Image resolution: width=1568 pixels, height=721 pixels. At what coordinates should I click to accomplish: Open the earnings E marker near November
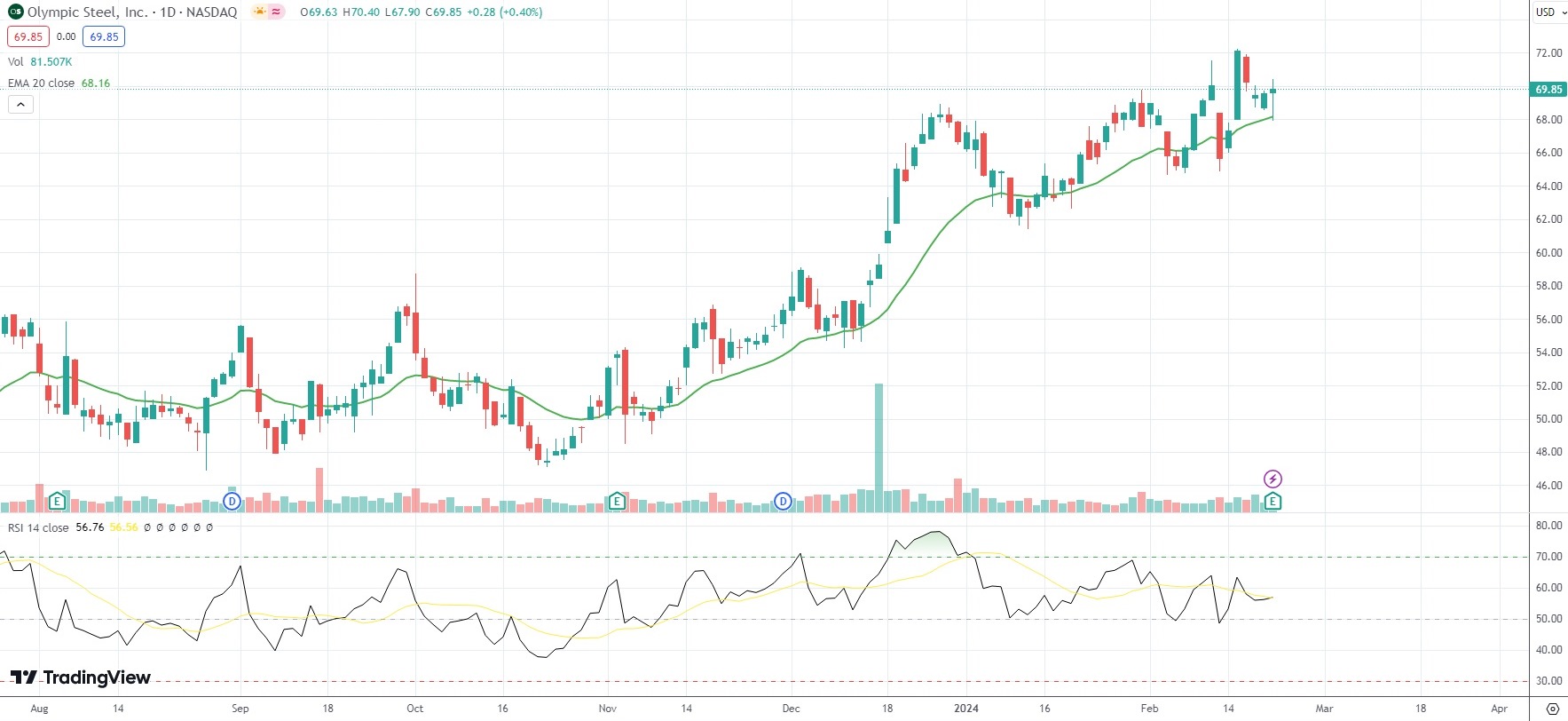pyautogui.click(x=617, y=502)
